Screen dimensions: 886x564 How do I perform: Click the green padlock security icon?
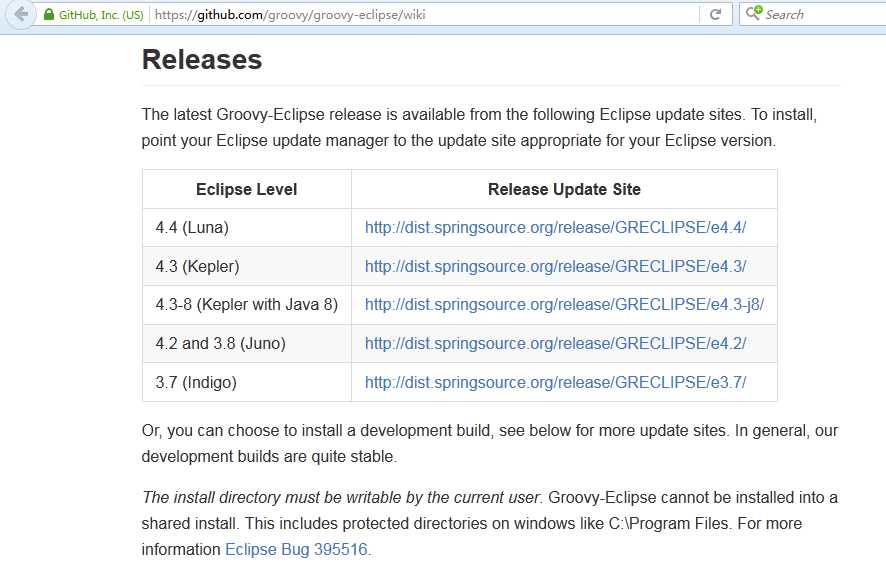(x=49, y=15)
